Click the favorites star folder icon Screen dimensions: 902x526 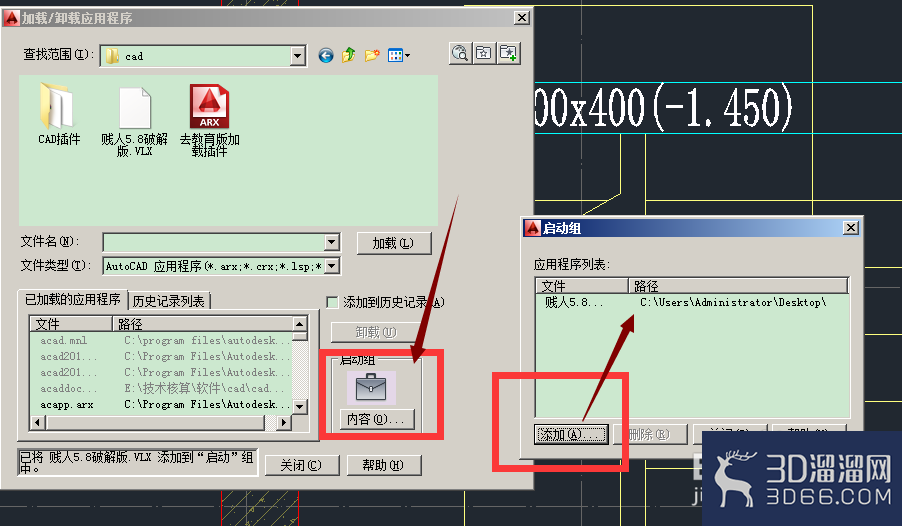click(484, 54)
